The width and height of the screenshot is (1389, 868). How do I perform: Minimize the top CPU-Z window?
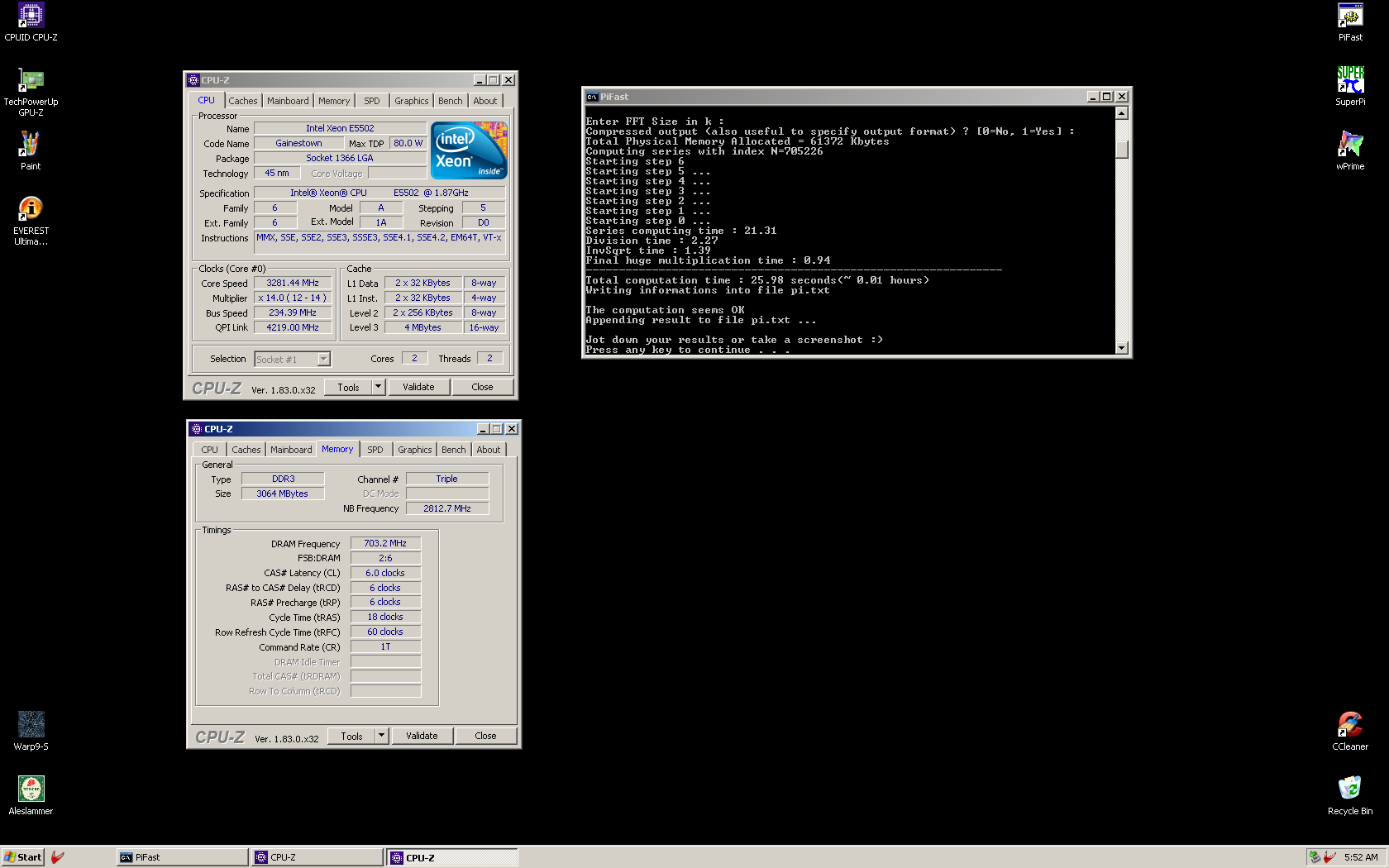click(x=480, y=80)
